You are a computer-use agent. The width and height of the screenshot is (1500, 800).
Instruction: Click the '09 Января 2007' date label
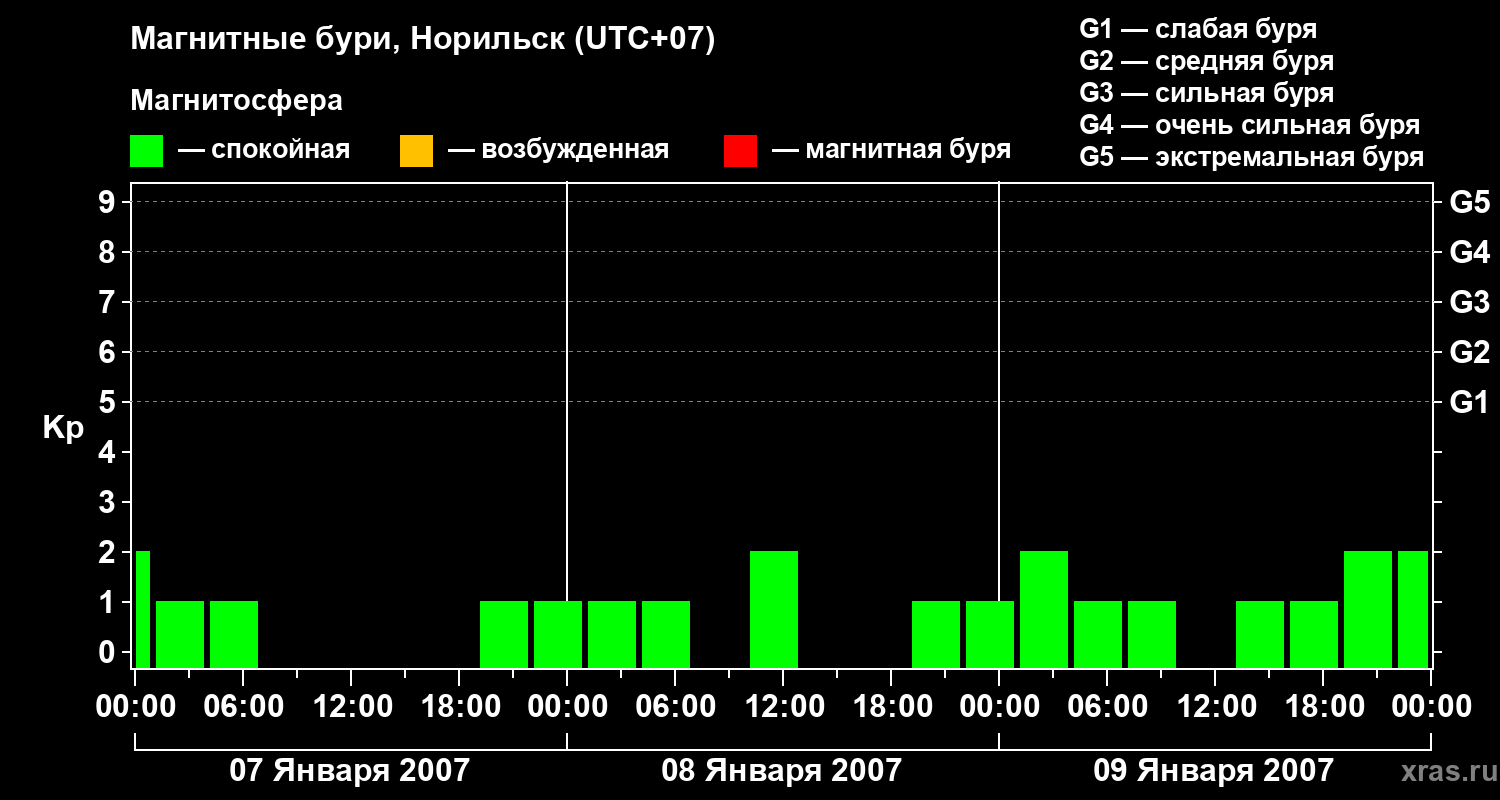click(x=1214, y=770)
